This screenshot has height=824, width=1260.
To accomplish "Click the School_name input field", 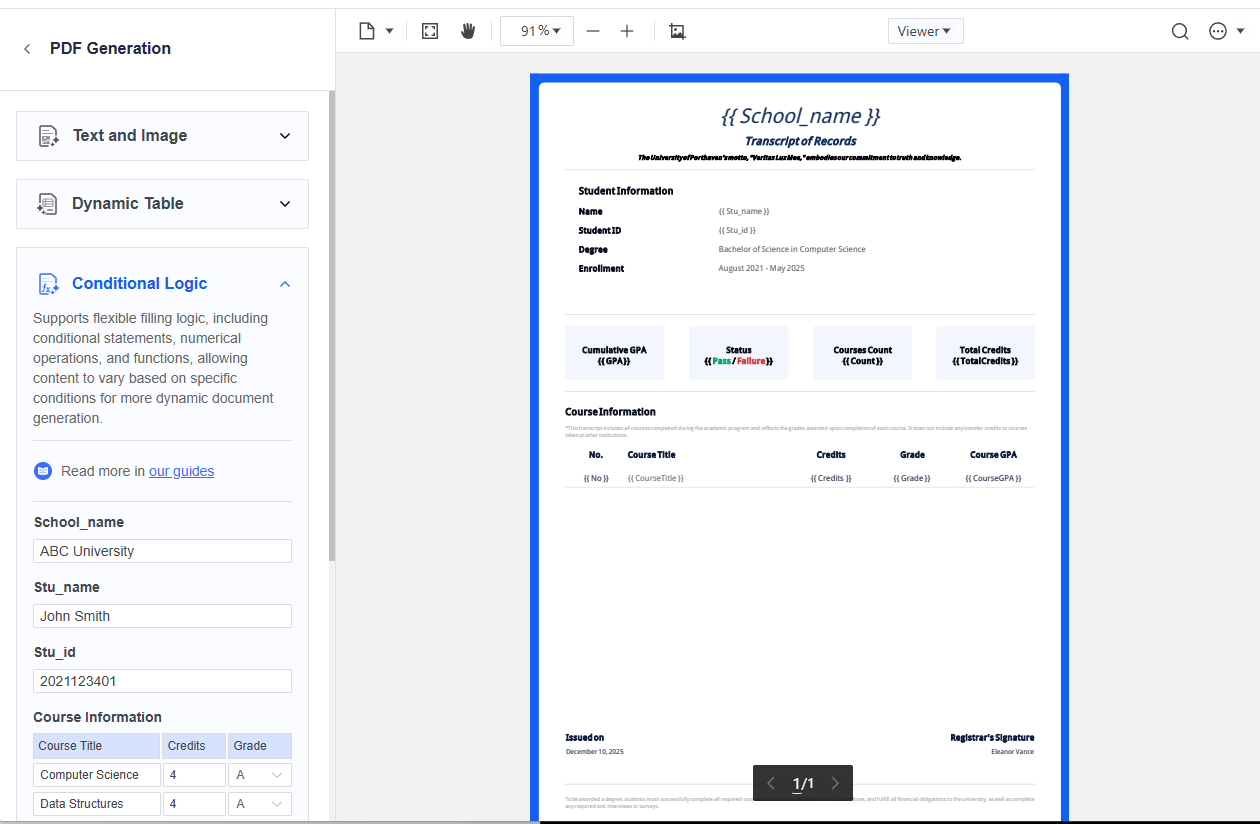I will click(x=162, y=551).
